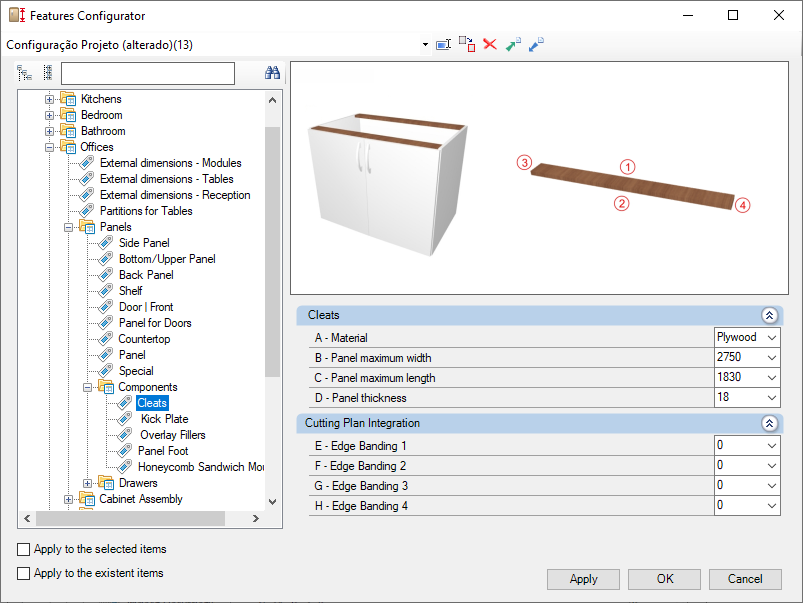Click the Features Configurator title bar icon

17,15
